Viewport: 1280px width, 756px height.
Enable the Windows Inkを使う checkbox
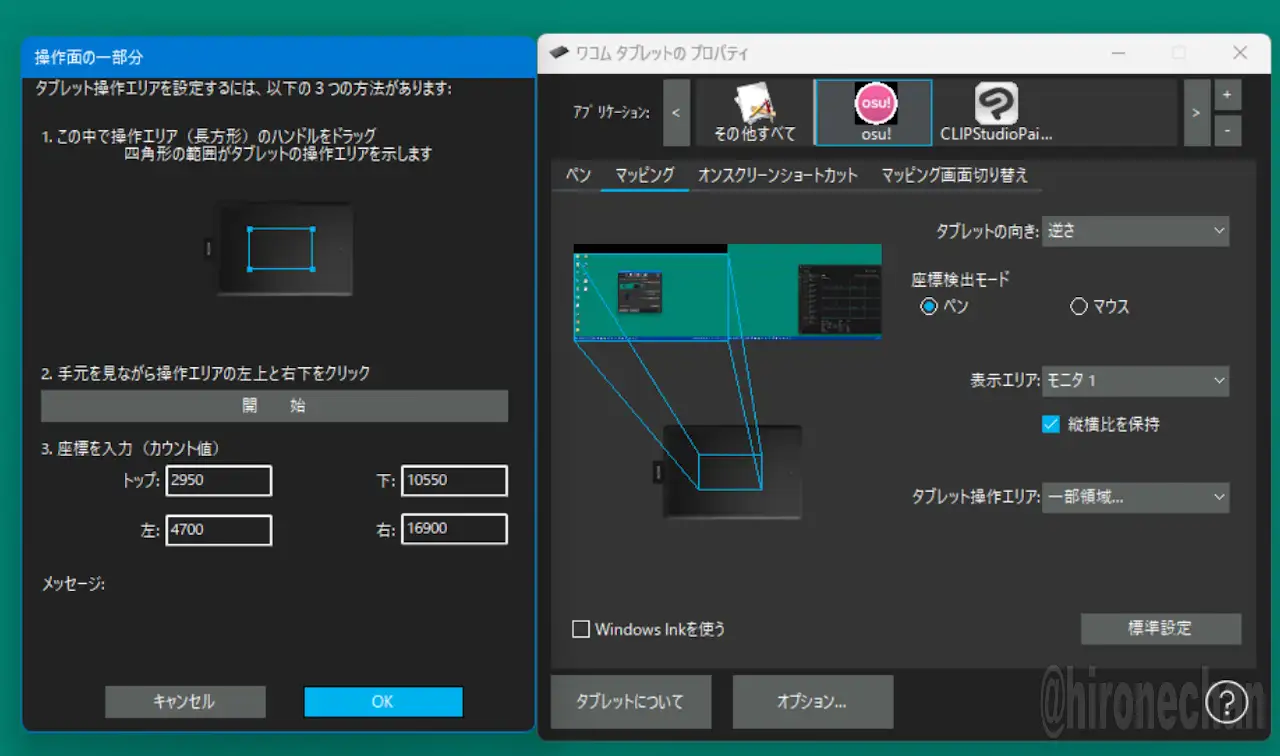coord(581,629)
